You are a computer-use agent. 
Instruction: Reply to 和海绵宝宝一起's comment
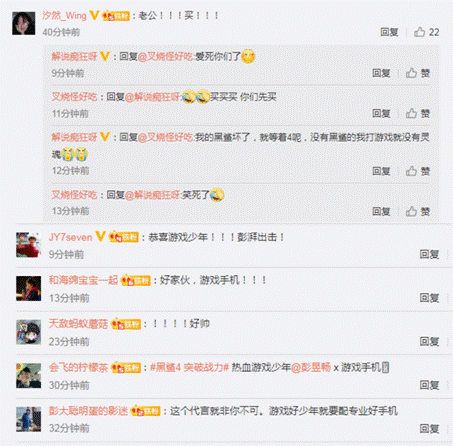click(x=429, y=298)
